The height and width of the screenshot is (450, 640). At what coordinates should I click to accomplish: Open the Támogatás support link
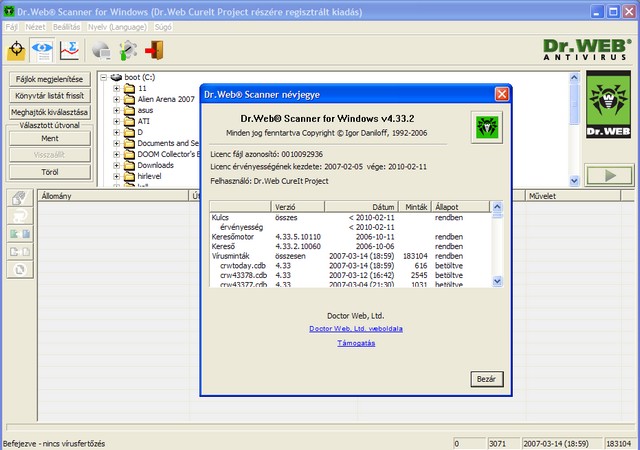pyautogui.click(x=356, y=343)
